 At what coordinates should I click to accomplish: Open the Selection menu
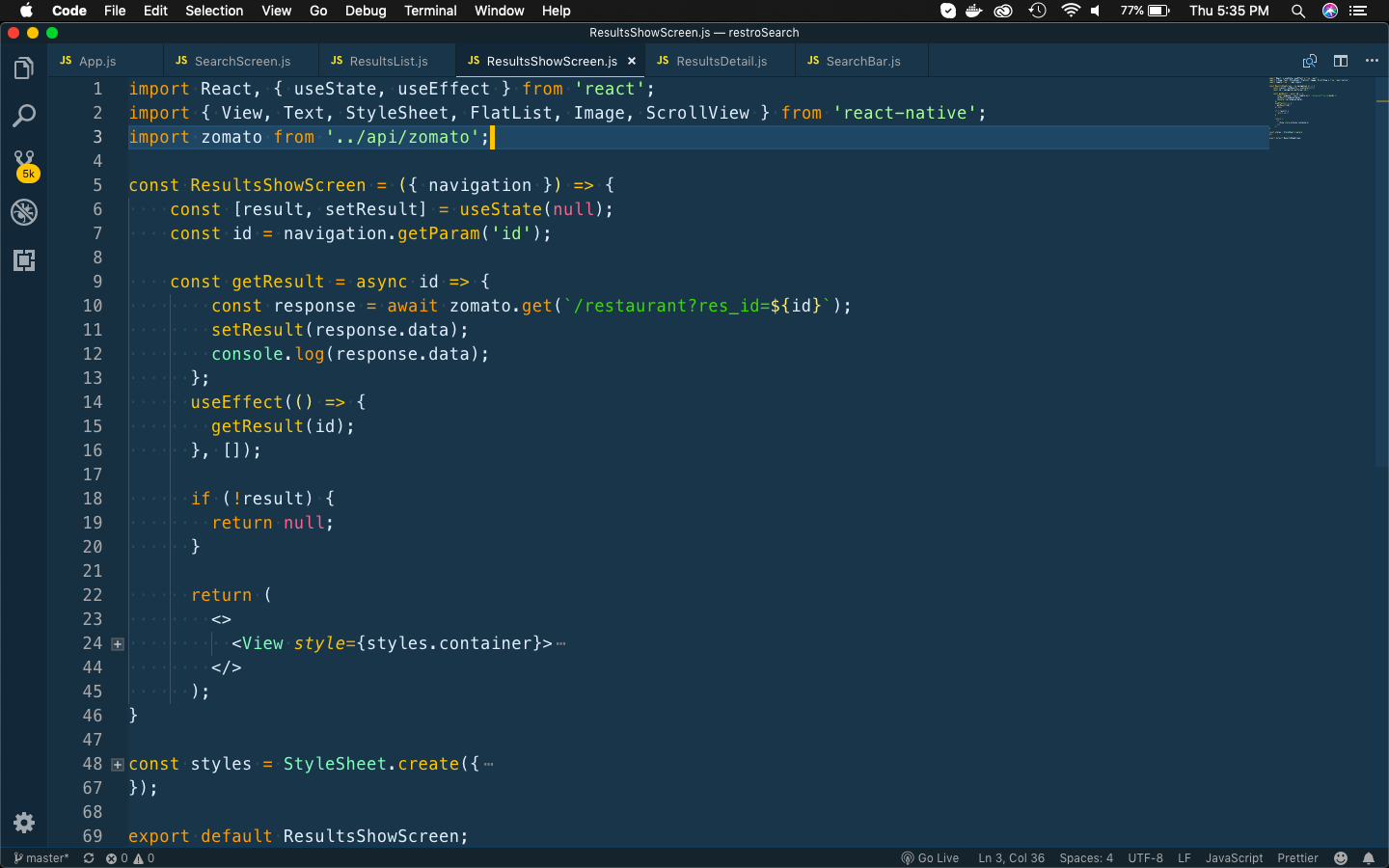pyautogui.click(x=214, y=11)
